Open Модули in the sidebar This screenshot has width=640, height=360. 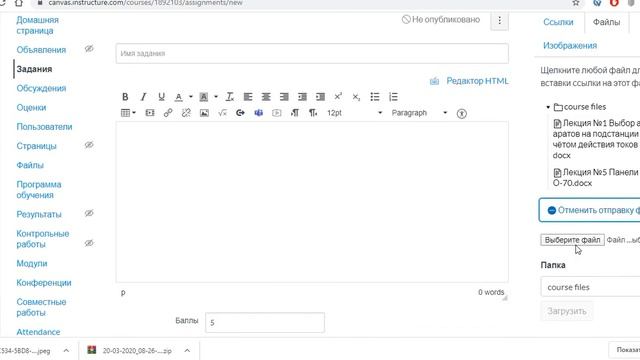[32, 263]
